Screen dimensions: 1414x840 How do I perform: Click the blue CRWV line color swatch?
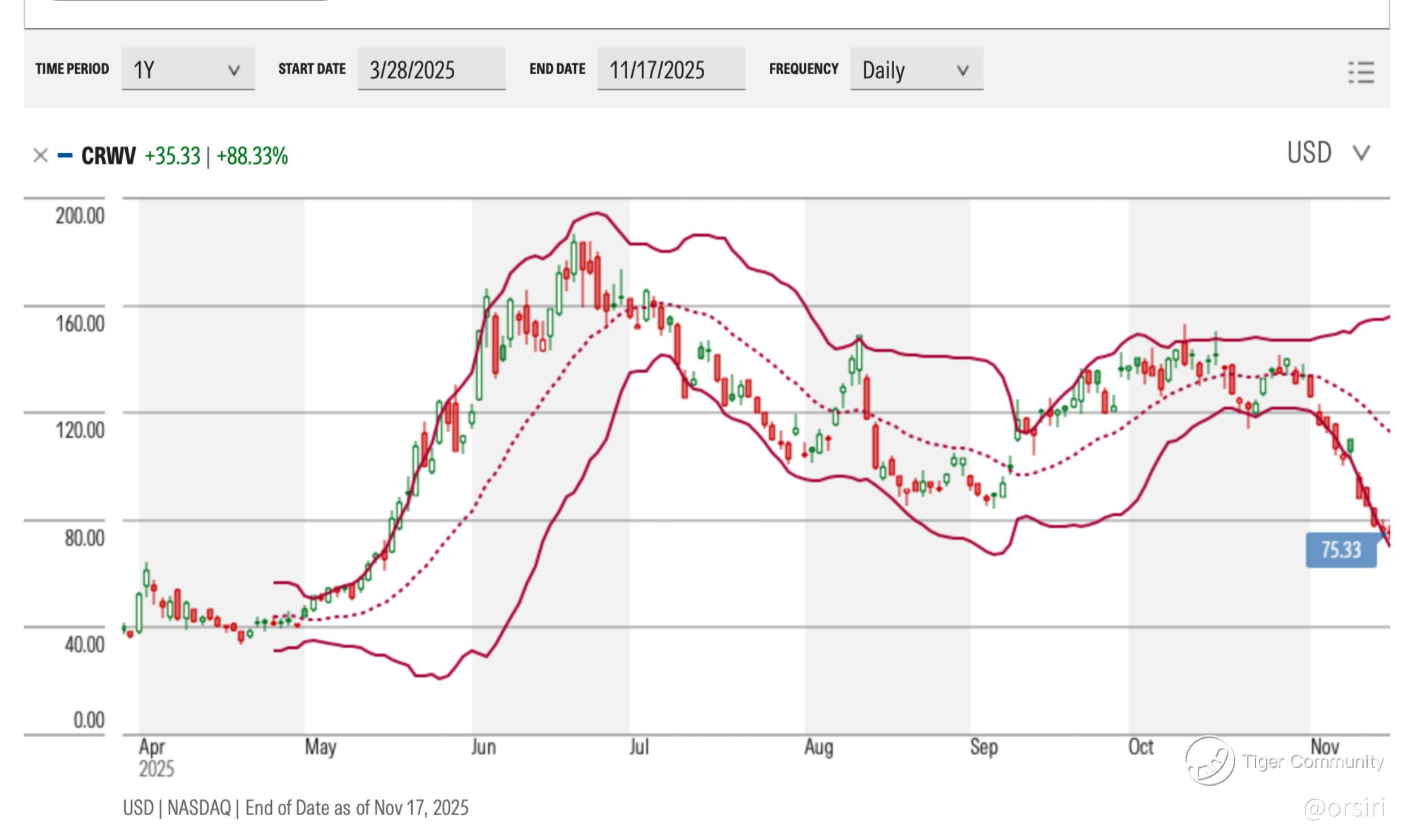65,155
